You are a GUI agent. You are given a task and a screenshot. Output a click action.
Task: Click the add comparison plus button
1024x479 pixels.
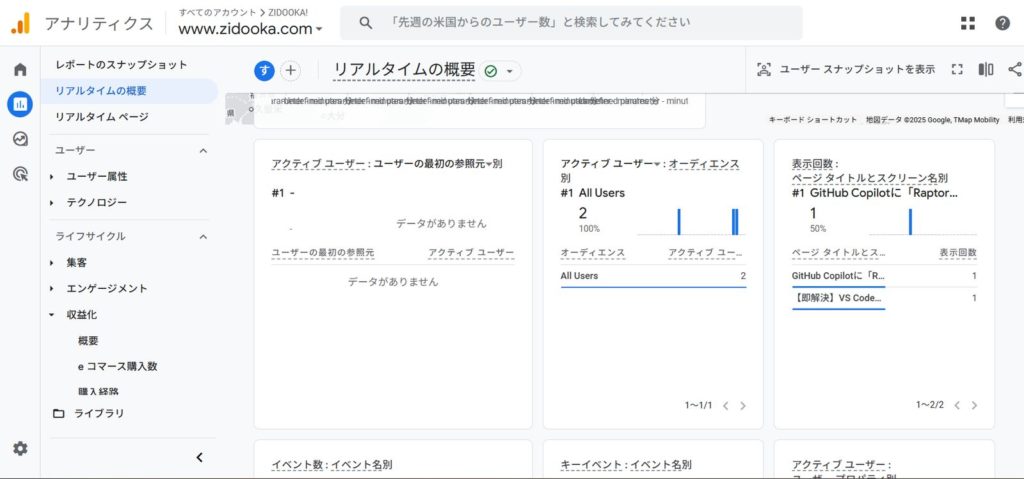(x=290, y=70)
